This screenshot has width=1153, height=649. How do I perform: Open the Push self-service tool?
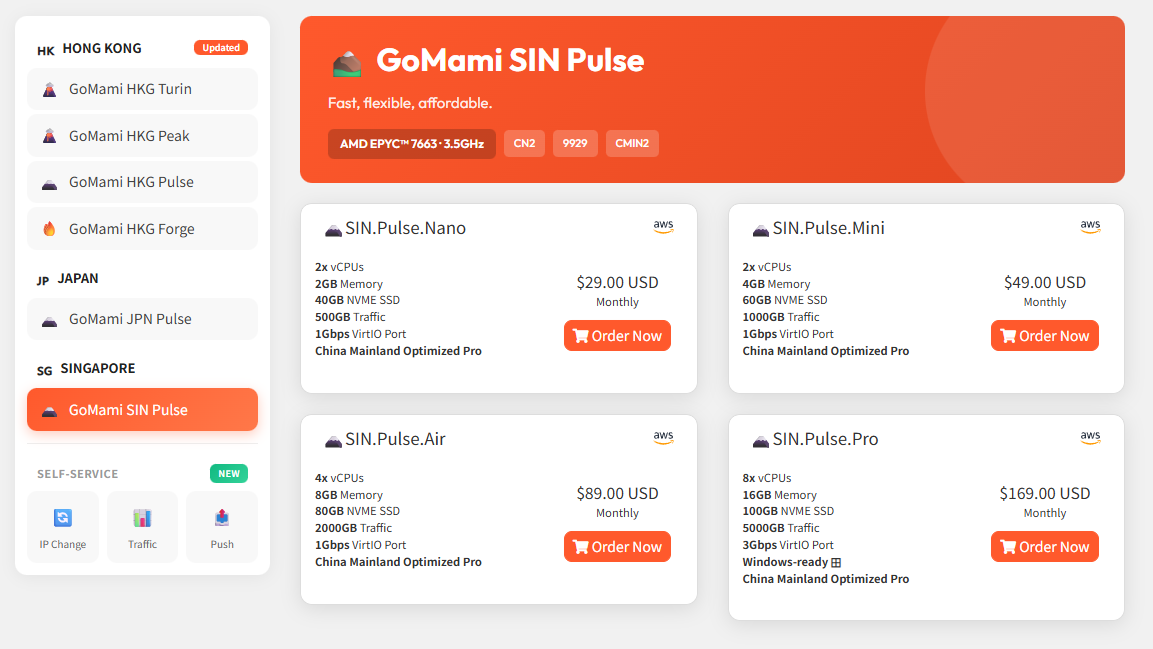click(x=222, y=526)
